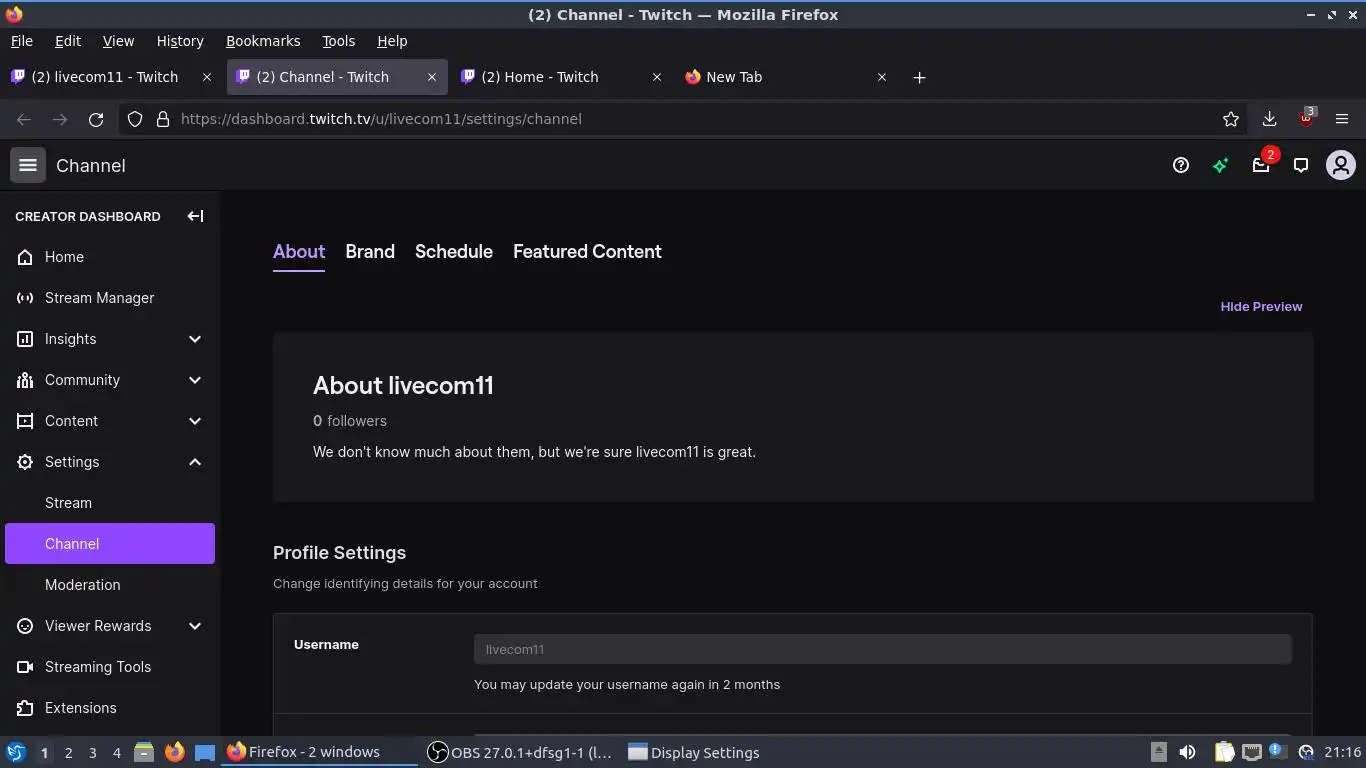Click the Username input field
The height and width of the screenshot is (768, 1366).
883,649
